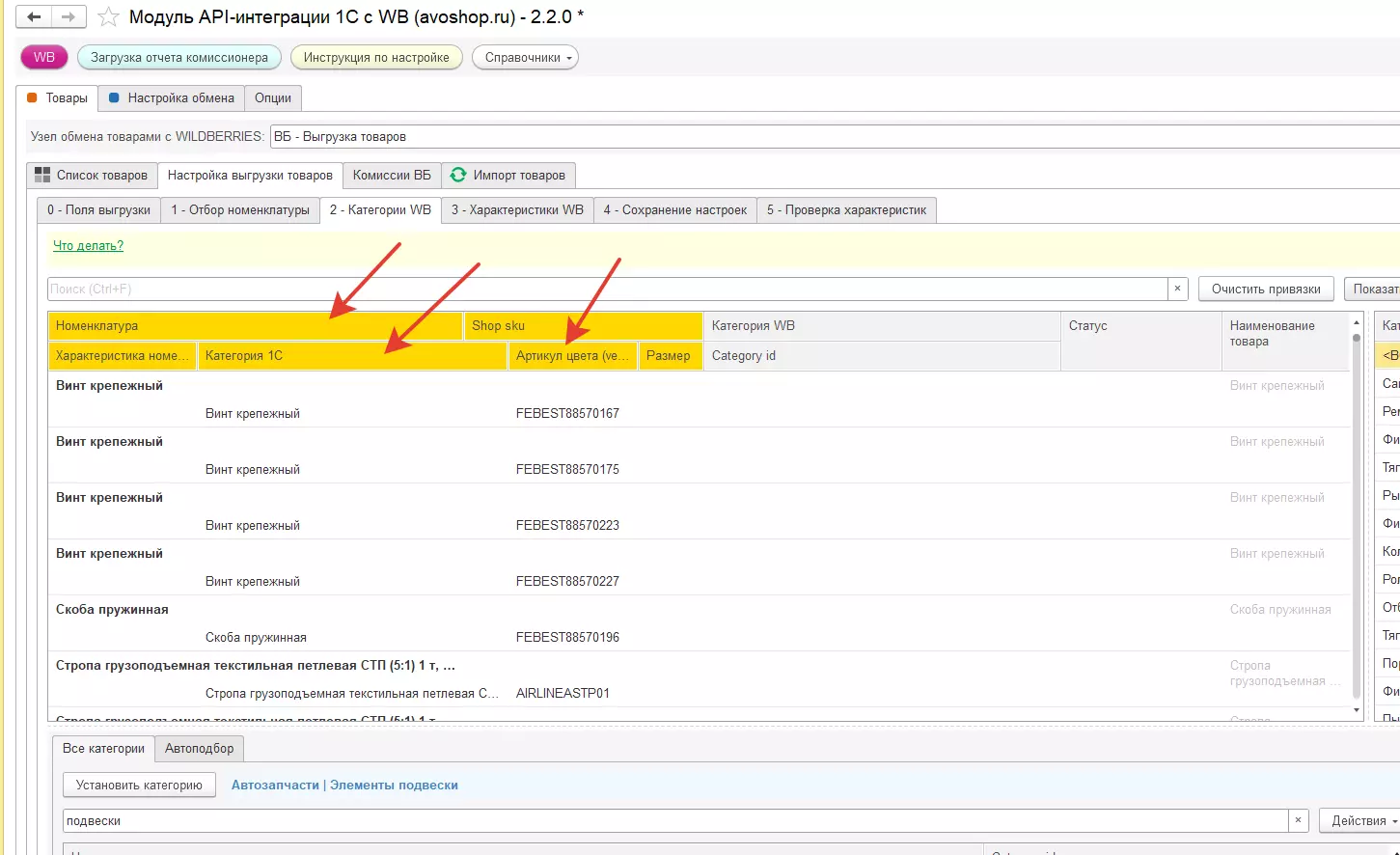Switch to the Настройка обмена tab
The image size is (1400, 855).
click(172, 97)
